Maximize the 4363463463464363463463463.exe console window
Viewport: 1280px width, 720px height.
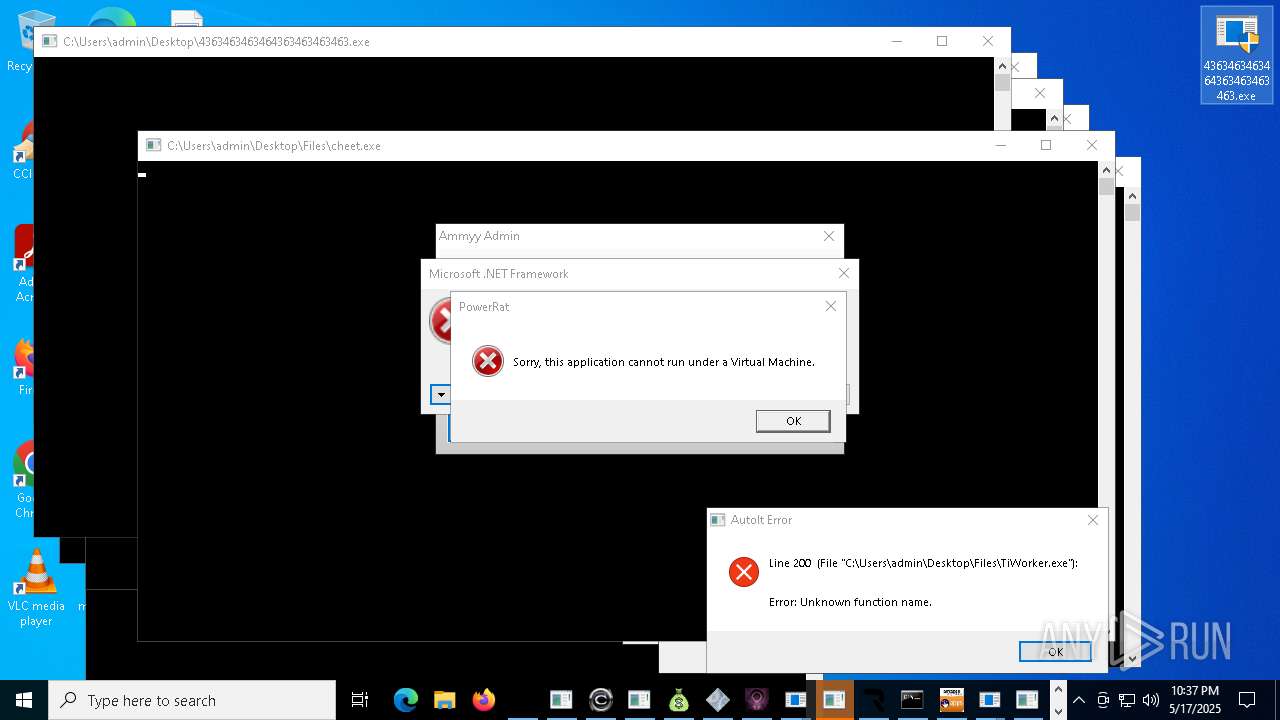tap(942, 41)
